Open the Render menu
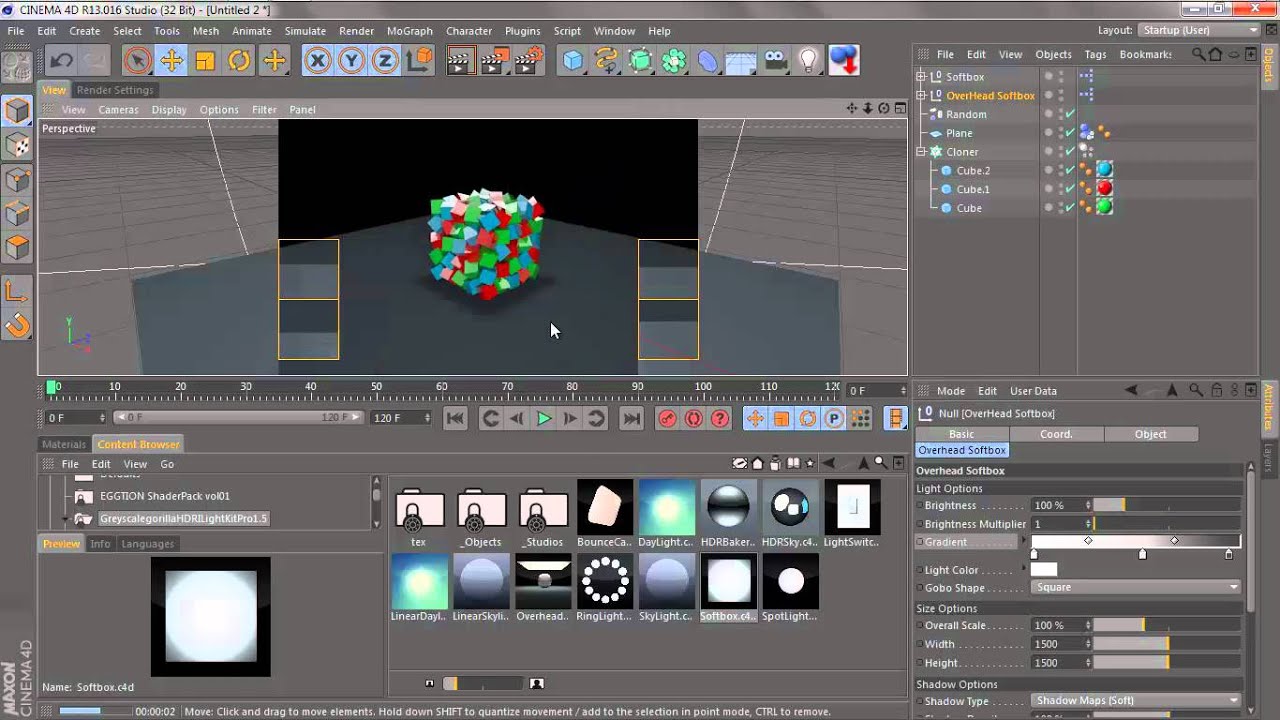 356,31
